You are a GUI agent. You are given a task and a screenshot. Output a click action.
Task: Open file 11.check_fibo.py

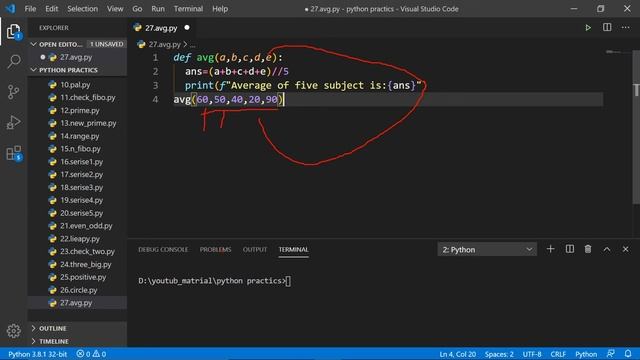point(77,98)
